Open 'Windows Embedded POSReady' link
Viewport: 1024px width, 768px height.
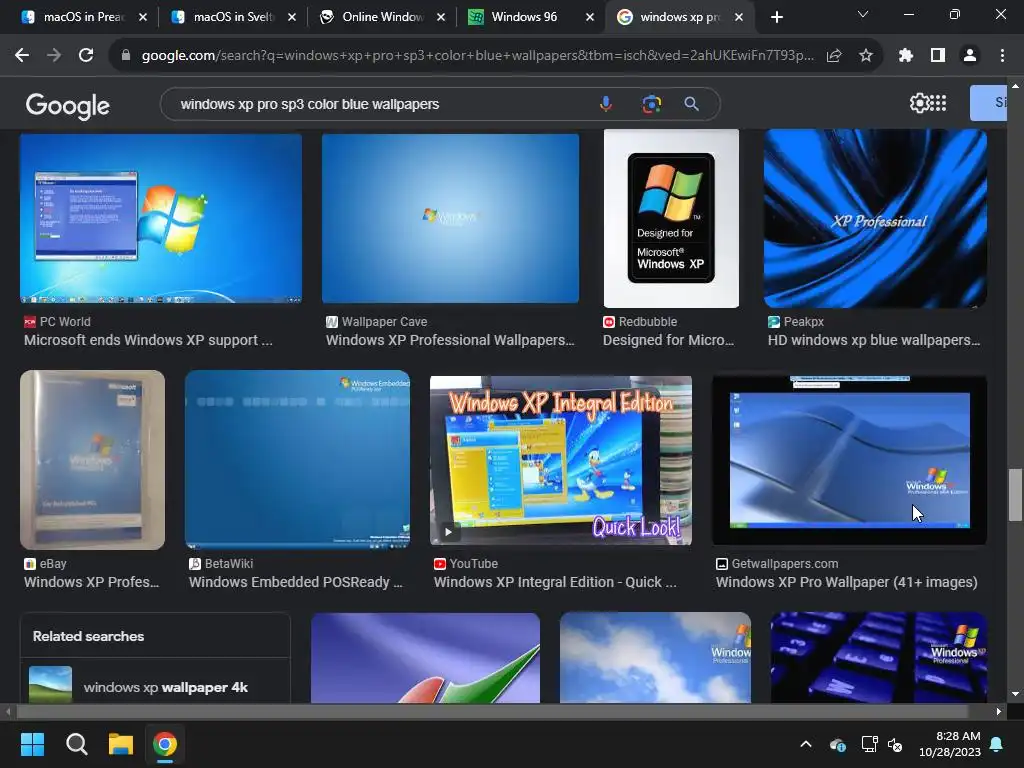pyautogui.click(x=296, y=582)
